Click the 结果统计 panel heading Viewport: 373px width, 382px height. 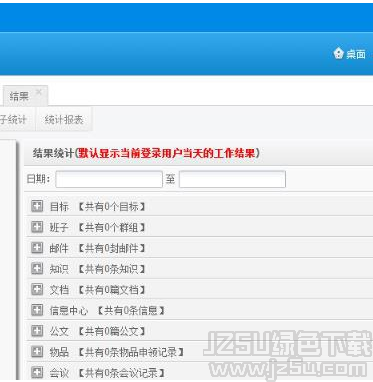point(146,153)
